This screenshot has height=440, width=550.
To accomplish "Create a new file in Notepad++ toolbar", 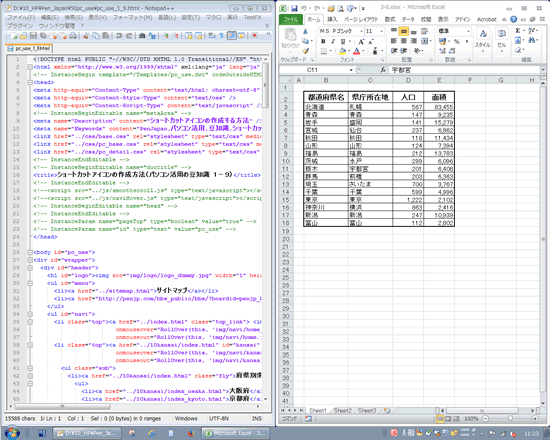I will pyautogui.click(x=14, y=35).
